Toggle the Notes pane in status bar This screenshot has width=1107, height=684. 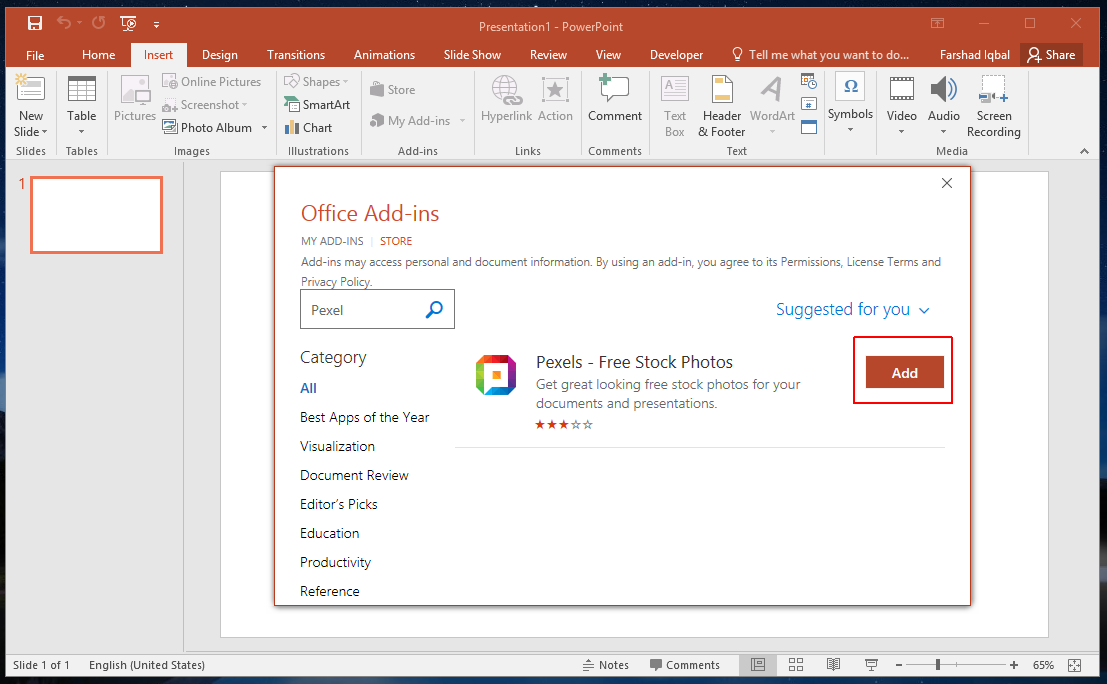[606, 665]
